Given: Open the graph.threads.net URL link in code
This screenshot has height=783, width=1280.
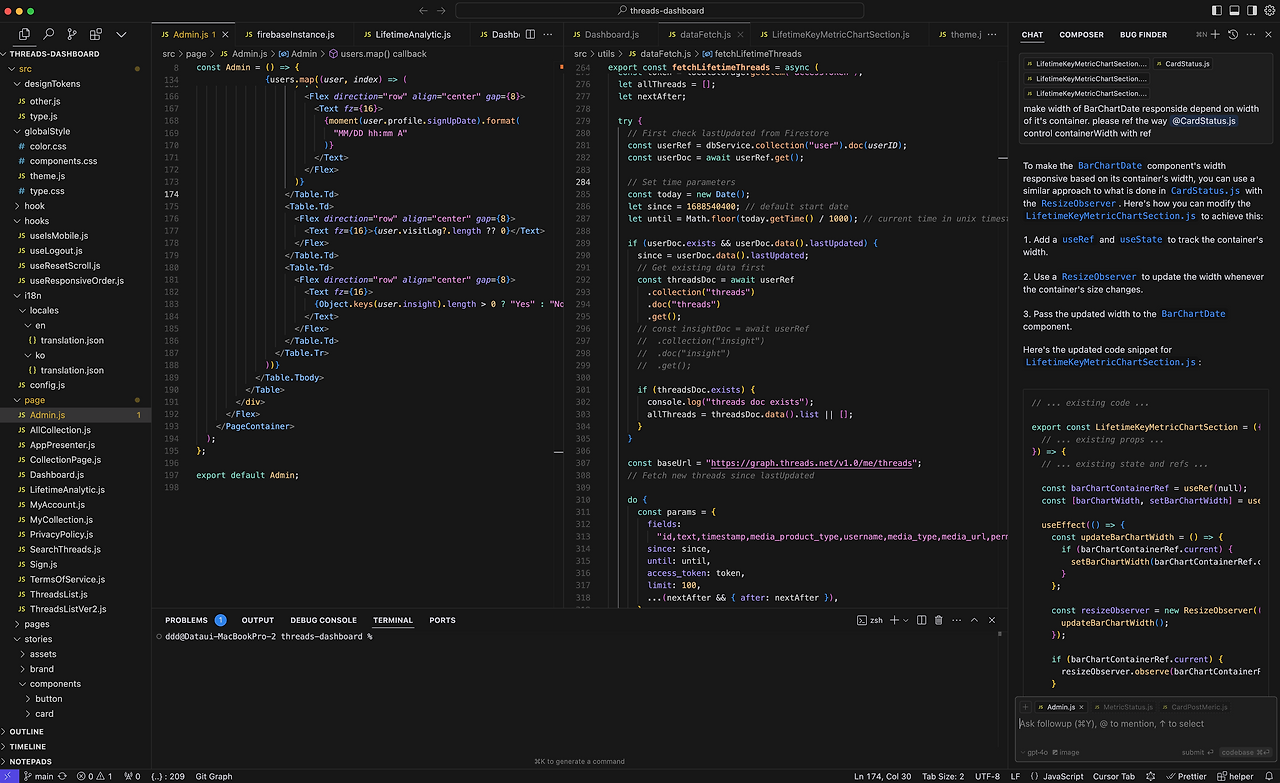Looking at the screenshot, I should 813,463.
